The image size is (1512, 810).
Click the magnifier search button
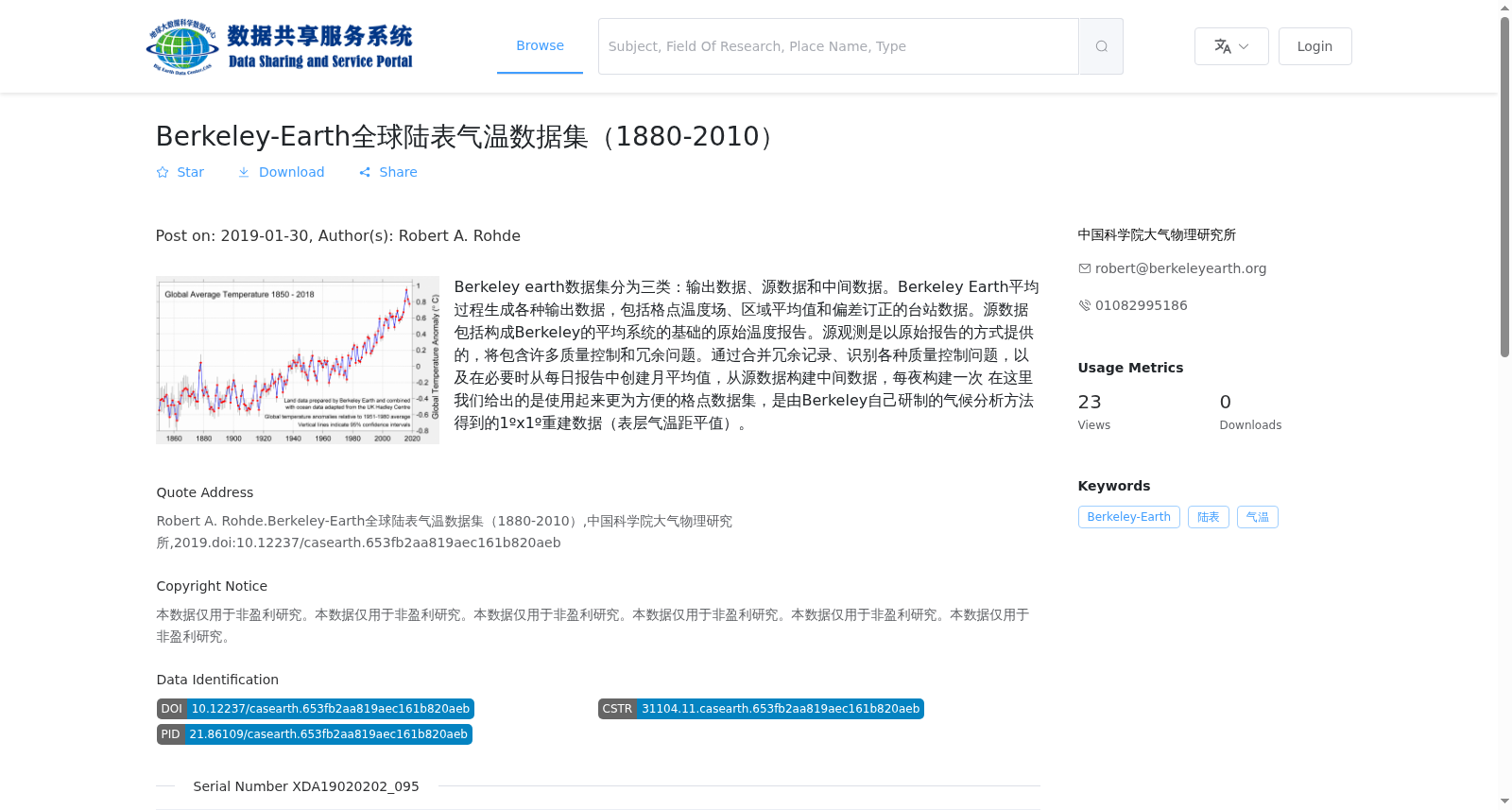pos(1101,46)
